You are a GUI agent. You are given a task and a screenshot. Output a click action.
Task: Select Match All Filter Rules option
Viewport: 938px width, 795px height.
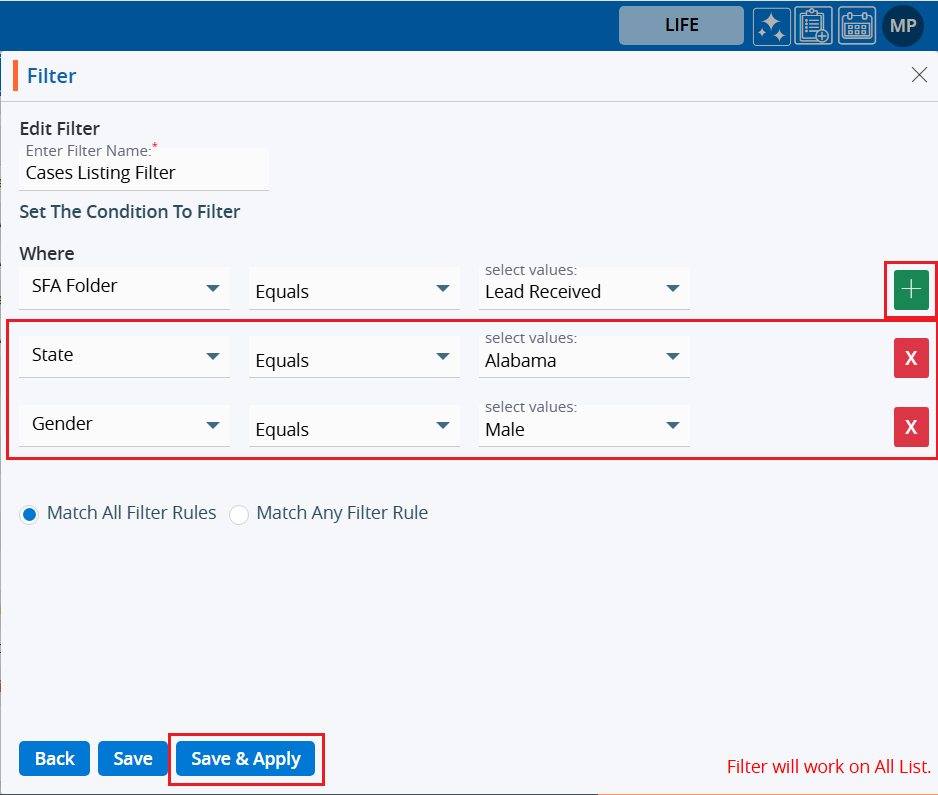click(x=30, y=514)
